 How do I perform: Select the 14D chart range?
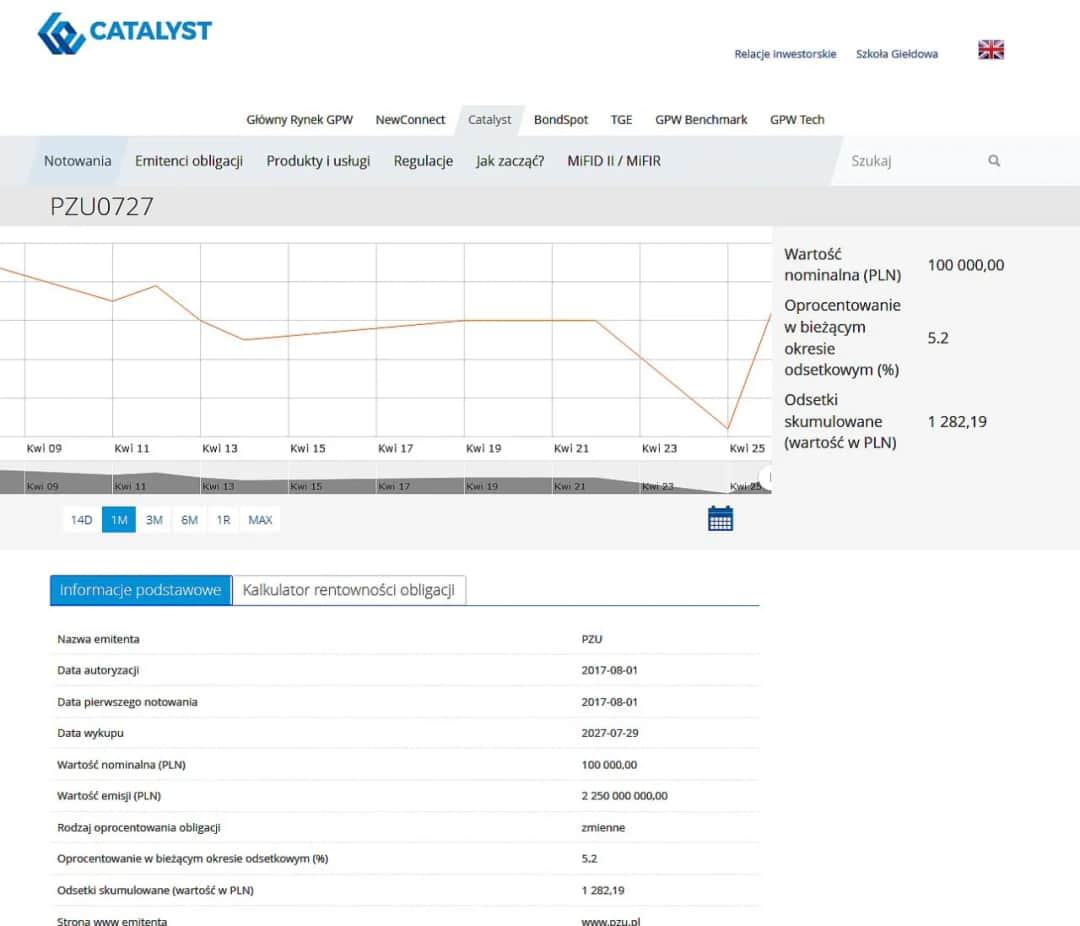pyautogui.click(x=81, y=520)
